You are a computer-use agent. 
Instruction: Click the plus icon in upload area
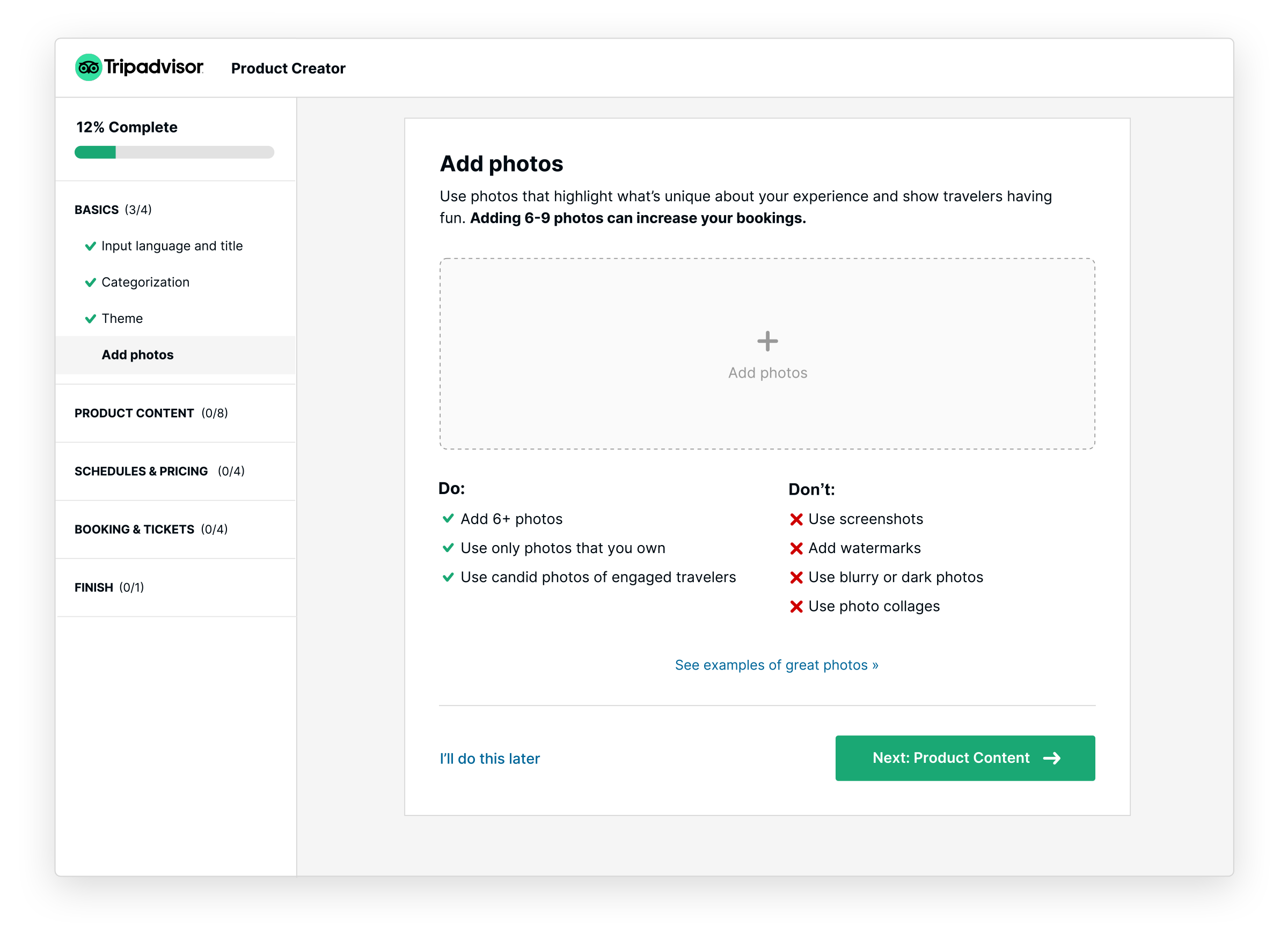coord(767,341)
